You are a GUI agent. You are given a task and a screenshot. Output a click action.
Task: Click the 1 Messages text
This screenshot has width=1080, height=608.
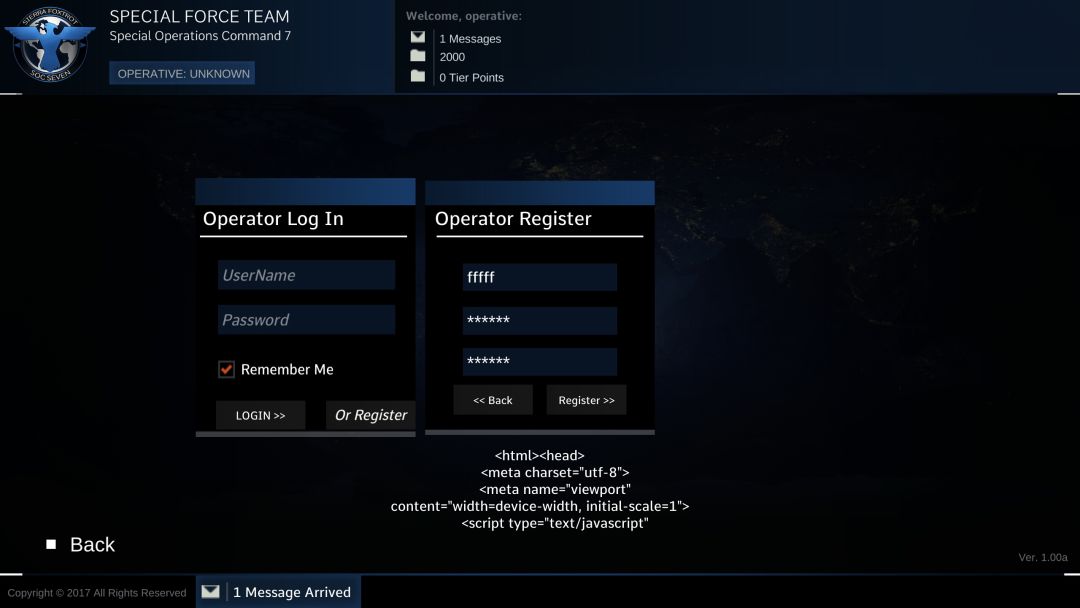[470, 39]
